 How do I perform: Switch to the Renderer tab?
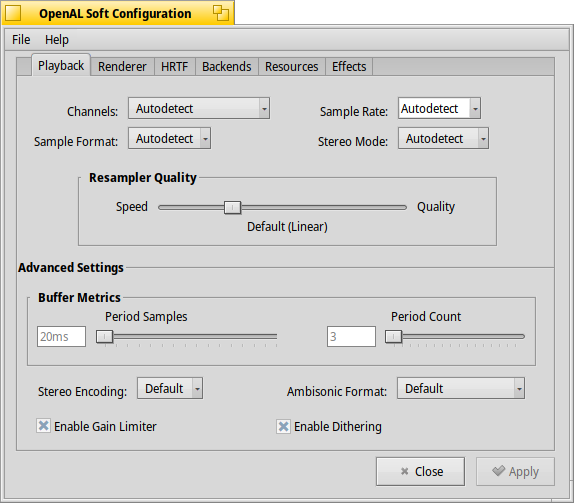pos(122,67)
